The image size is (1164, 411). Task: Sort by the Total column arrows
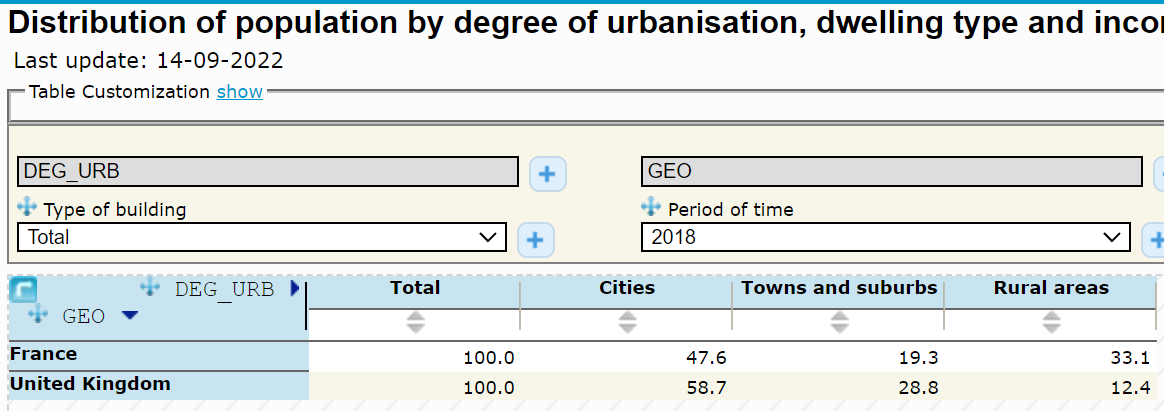click(416, 321)
